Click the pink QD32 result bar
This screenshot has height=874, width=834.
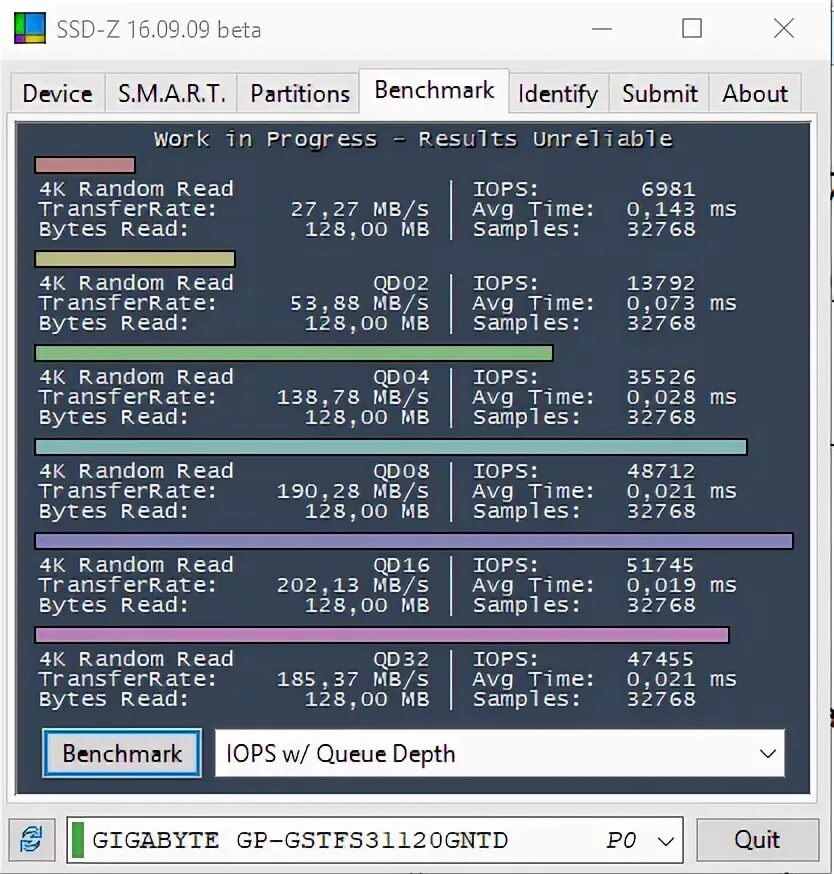[382, 634]
